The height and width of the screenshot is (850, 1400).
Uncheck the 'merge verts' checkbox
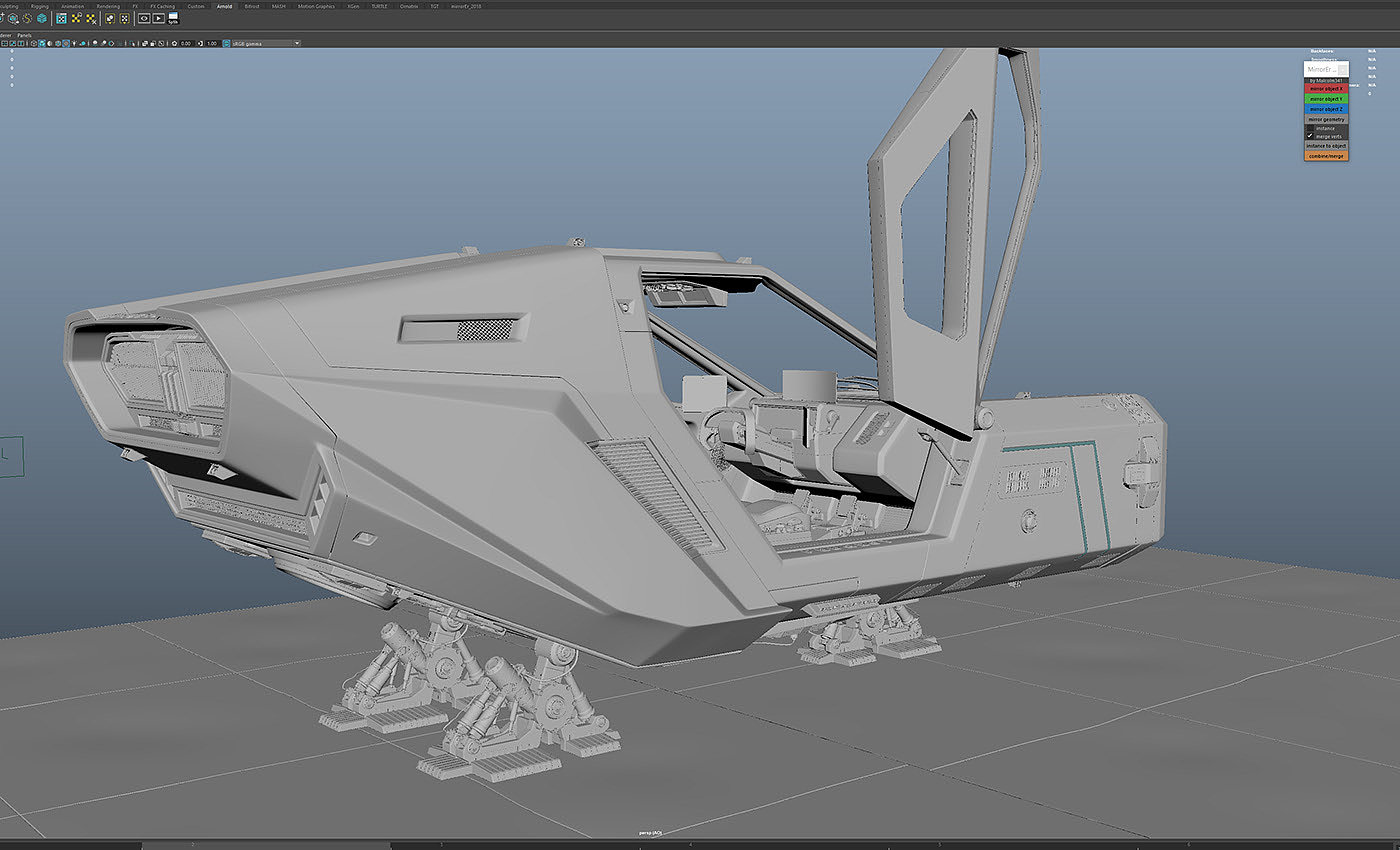[x=1309, y=136]
